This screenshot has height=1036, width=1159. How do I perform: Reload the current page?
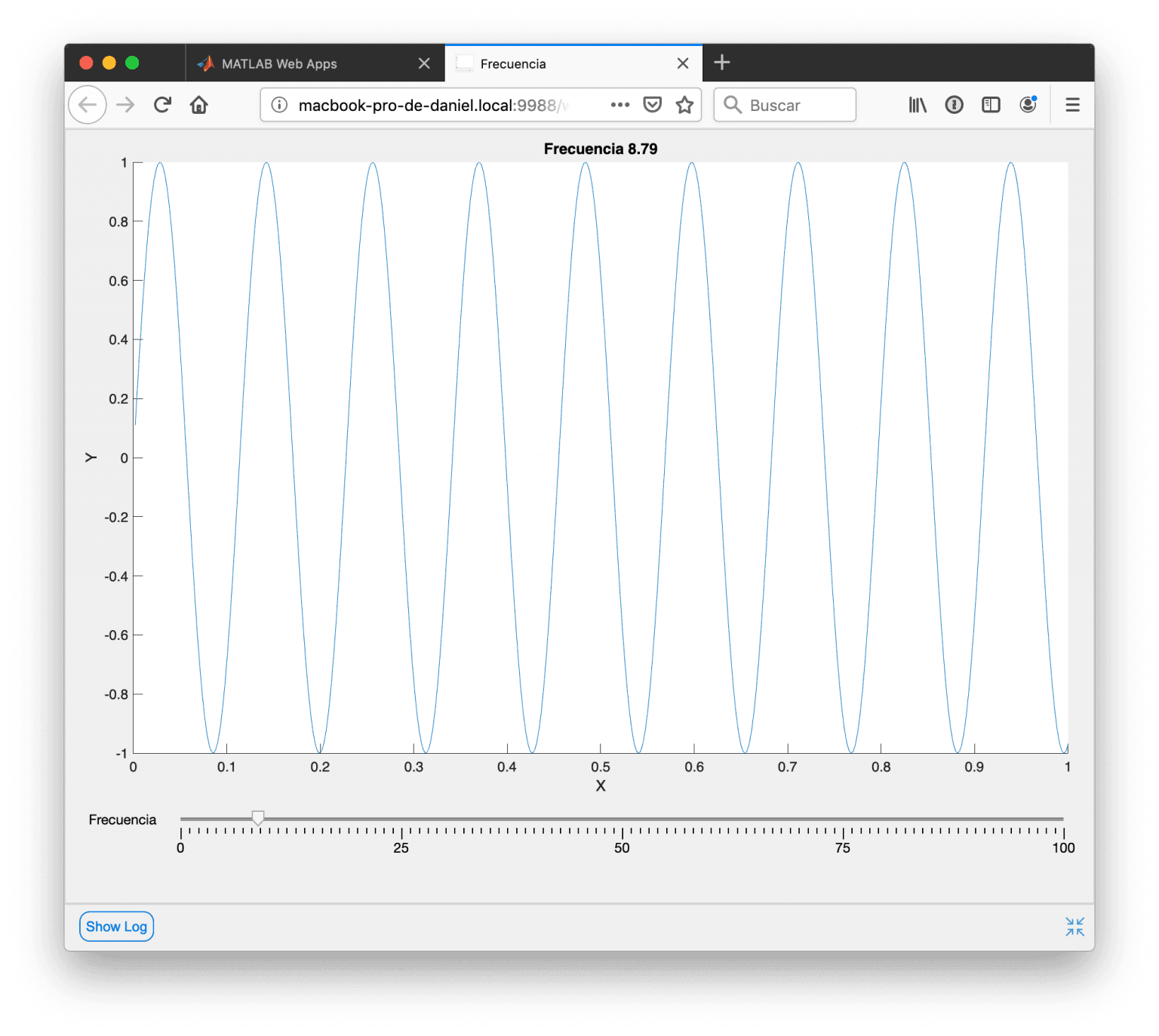coord(162,105)
